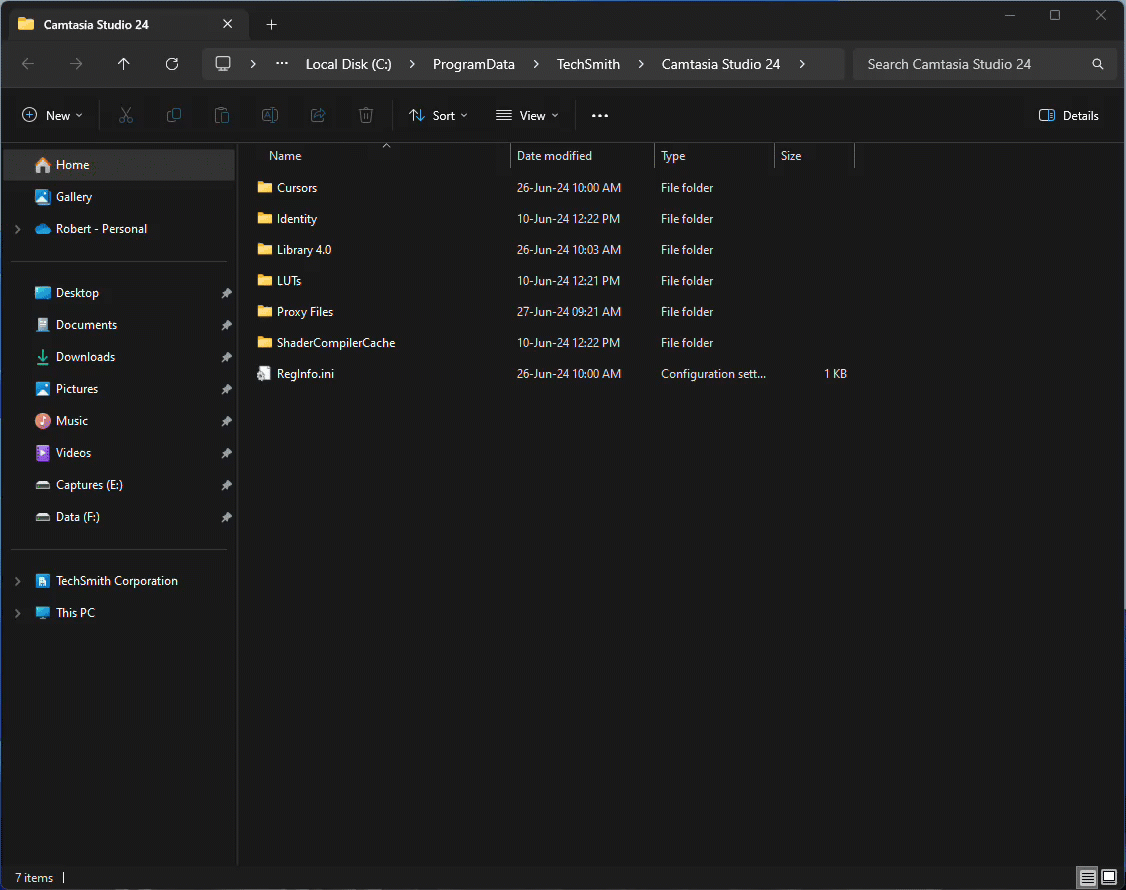Image resolution: width=1126 pixels, height=890 pixels.
Task: Click the Rename icon in the toolbar
Action: pos(269,114)
